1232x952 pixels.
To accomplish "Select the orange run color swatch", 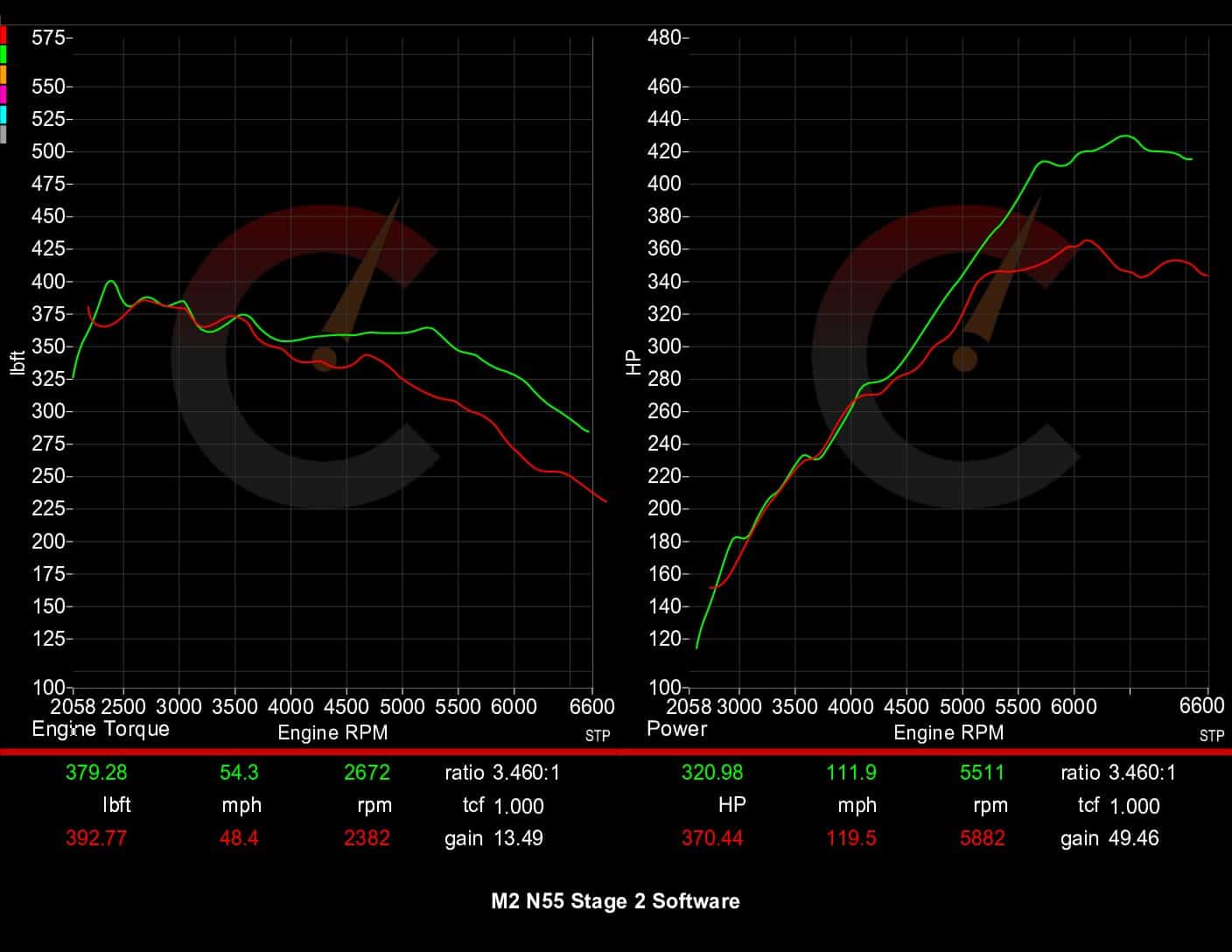I will [3, 73].
